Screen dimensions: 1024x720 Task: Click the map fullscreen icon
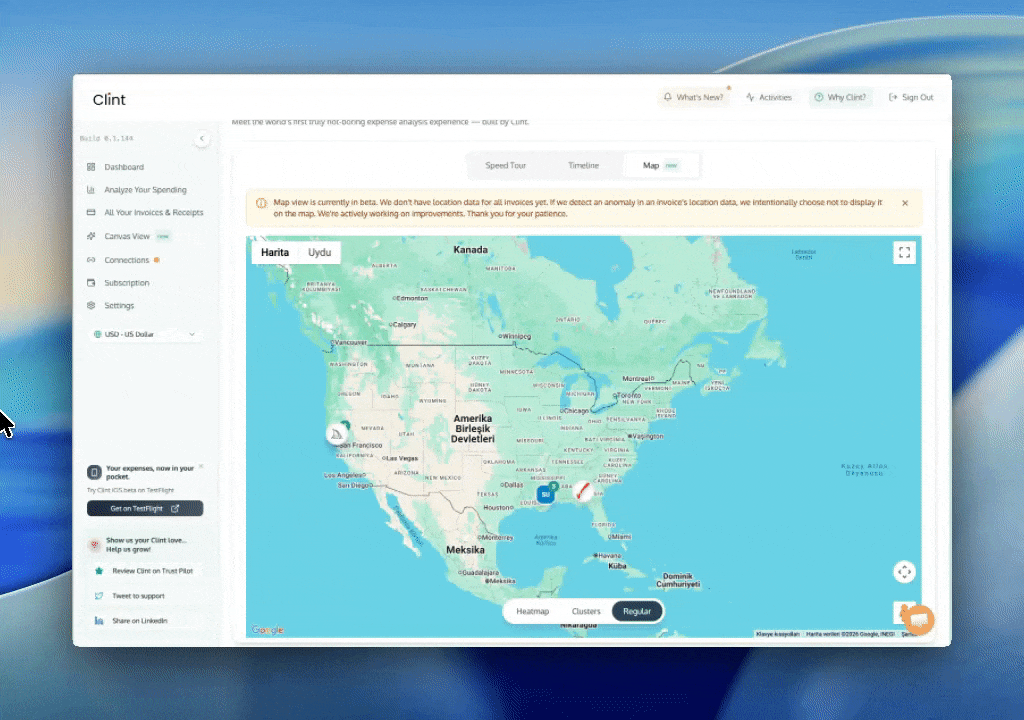pyautogui.click(x=904, y=253)
